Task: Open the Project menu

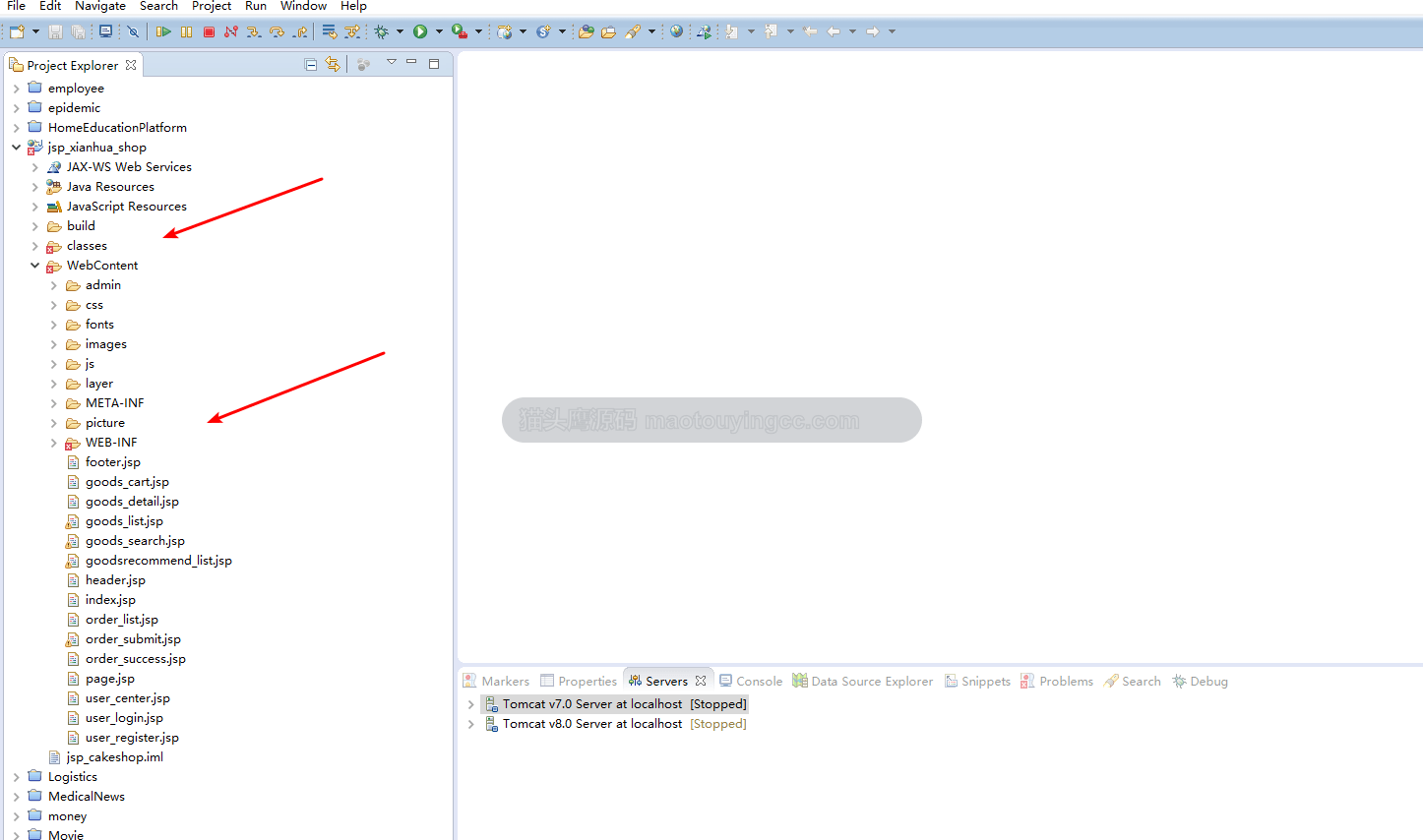Action: [212, 6]
